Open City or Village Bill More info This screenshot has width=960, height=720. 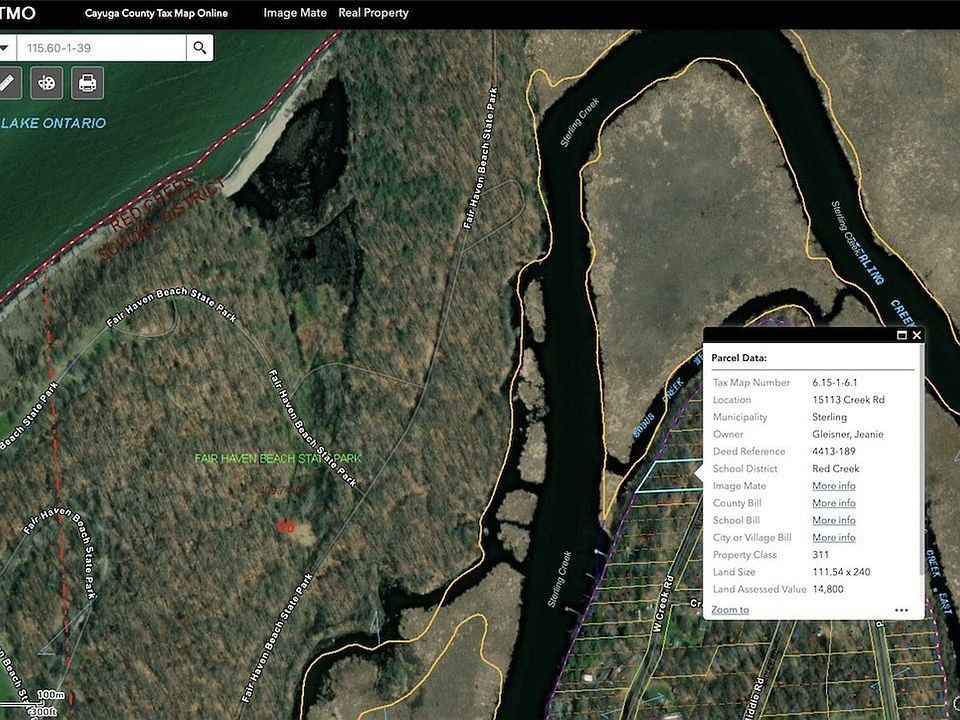[834, 537]
